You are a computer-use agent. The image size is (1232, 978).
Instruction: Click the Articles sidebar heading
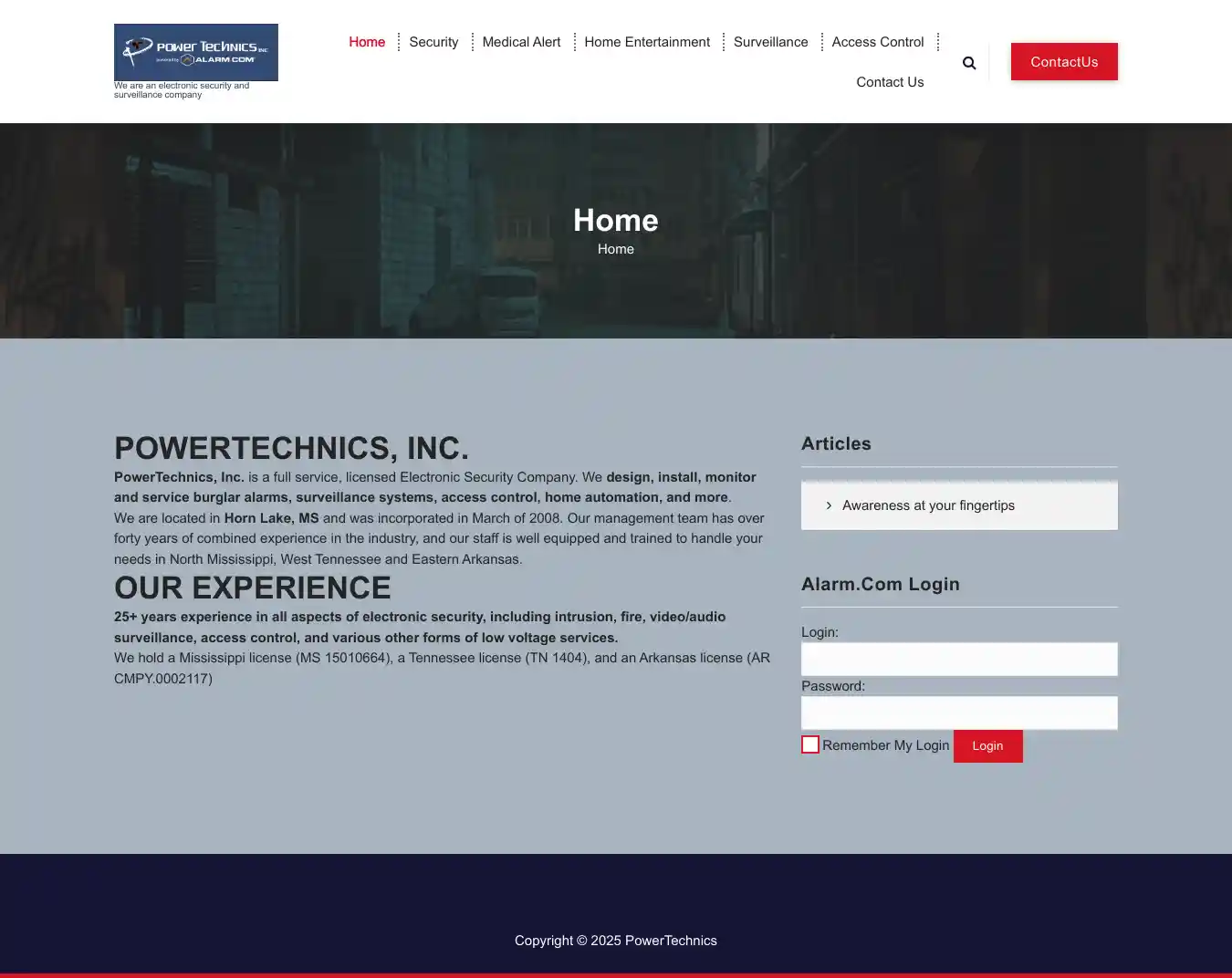pos(836,443)
